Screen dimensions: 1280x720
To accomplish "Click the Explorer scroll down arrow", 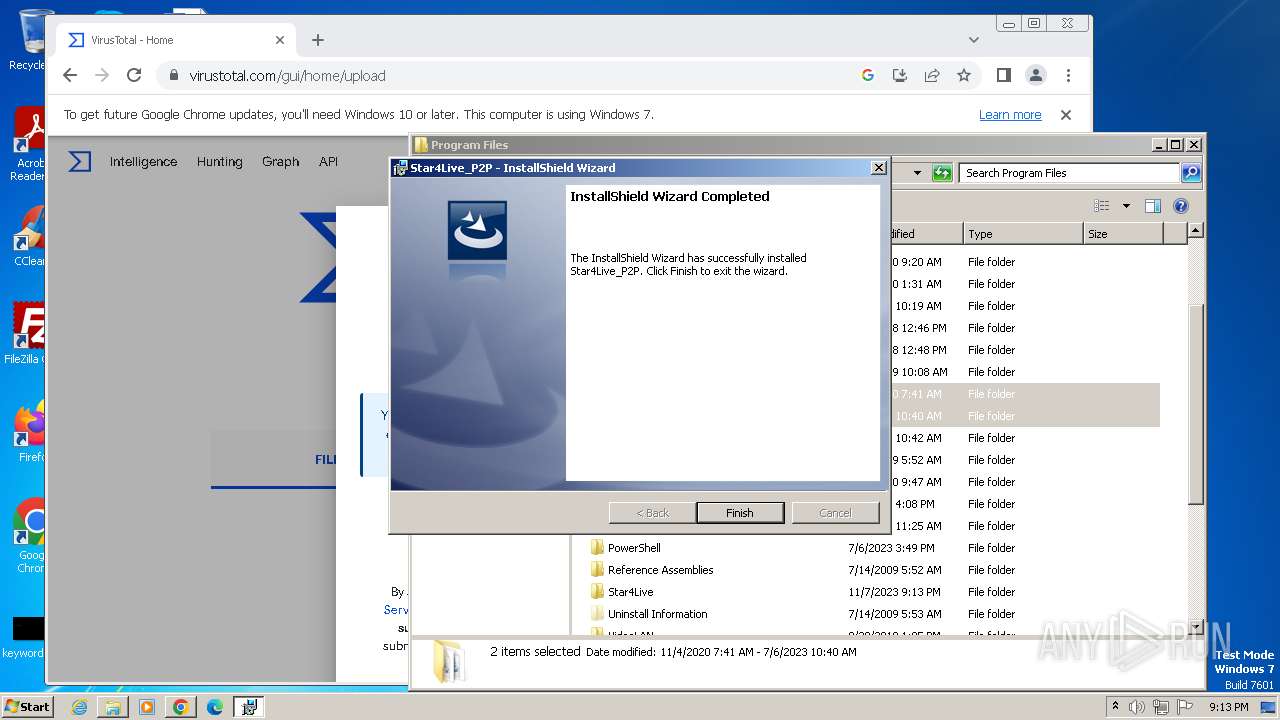I will click(1195, 626).
